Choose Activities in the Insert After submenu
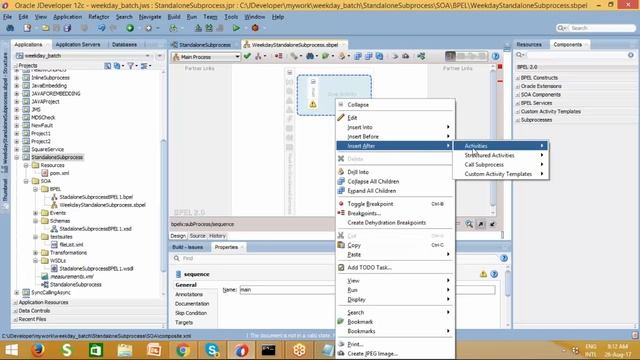 point(501,146)
